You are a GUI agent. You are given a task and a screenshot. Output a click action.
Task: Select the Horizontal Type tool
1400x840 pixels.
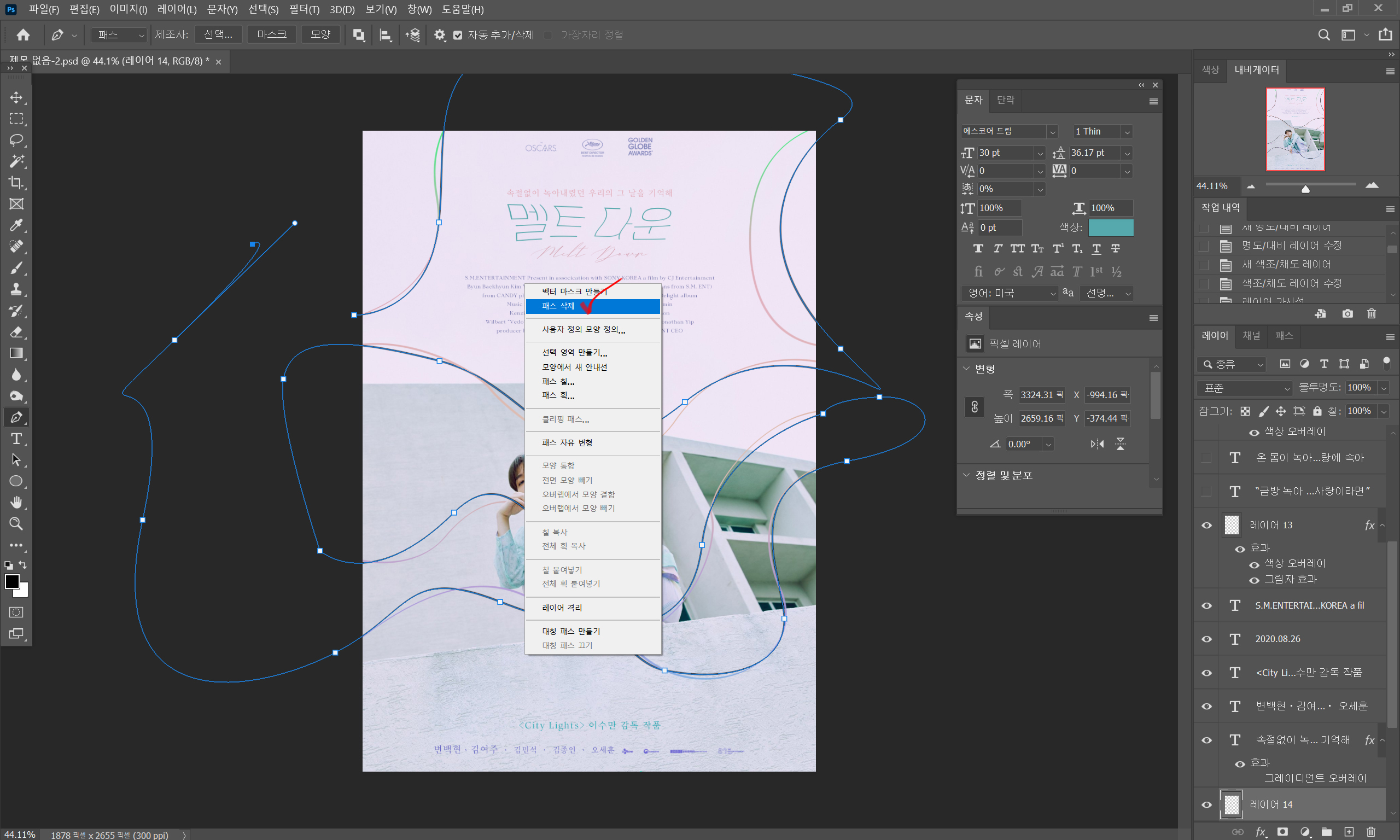pyautogui.click(x=16, y=439)
